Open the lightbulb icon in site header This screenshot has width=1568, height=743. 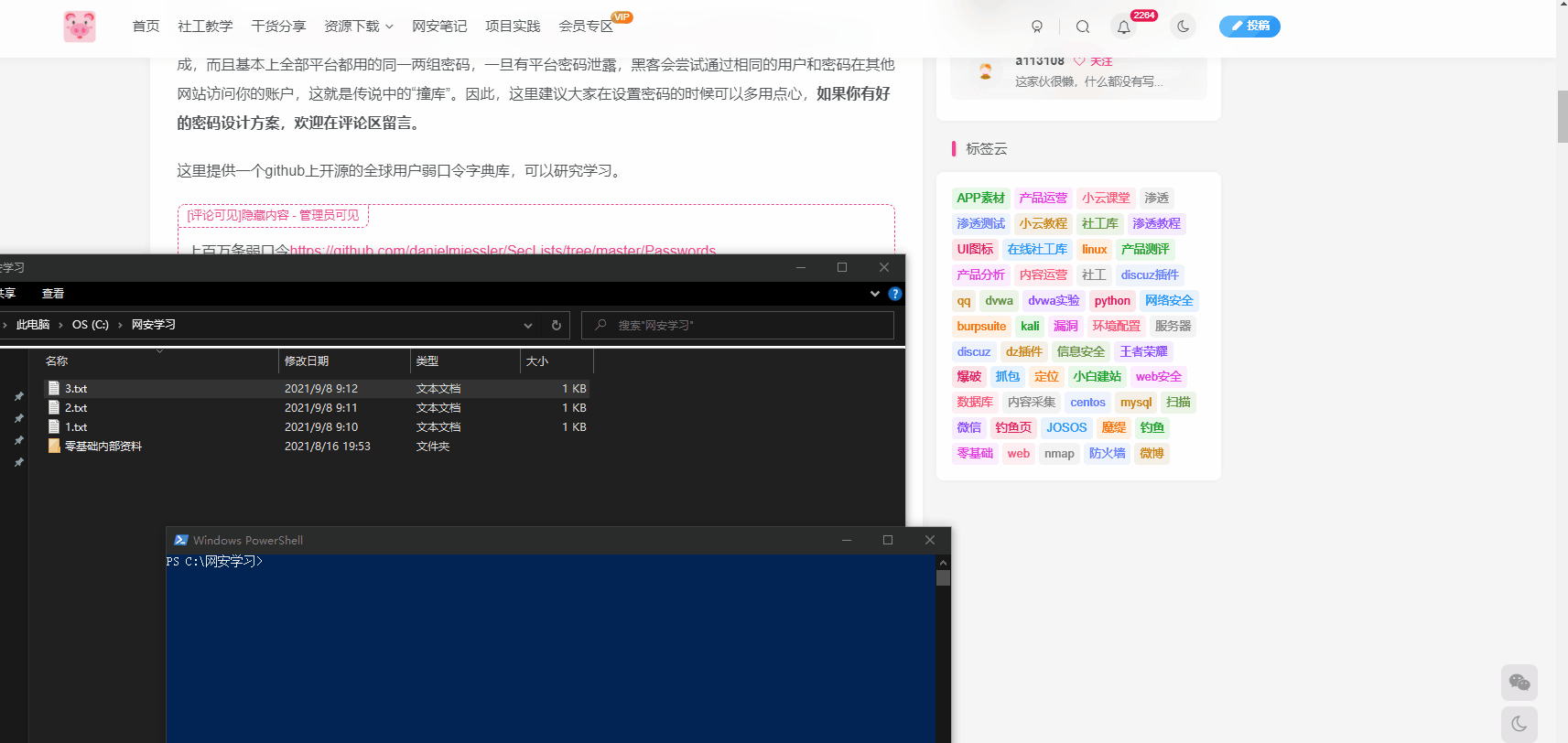click(1037, 27)
